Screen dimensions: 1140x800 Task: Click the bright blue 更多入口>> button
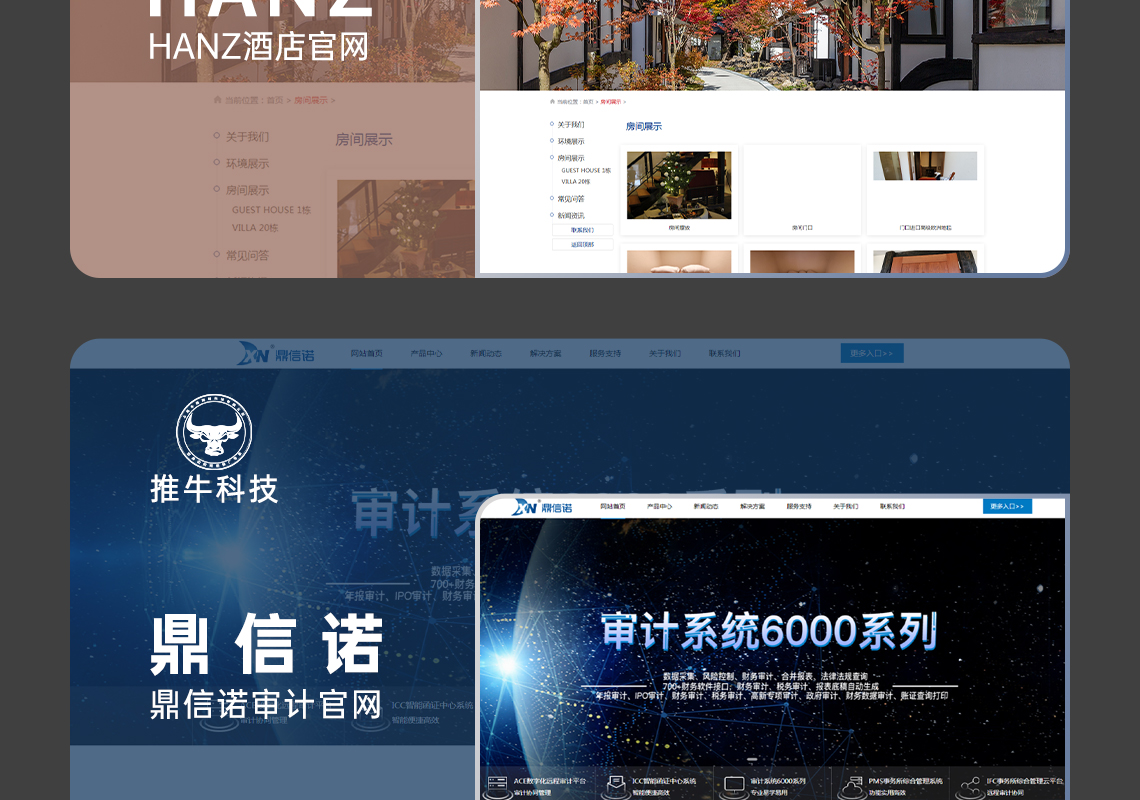click(x=1007, y=506)
